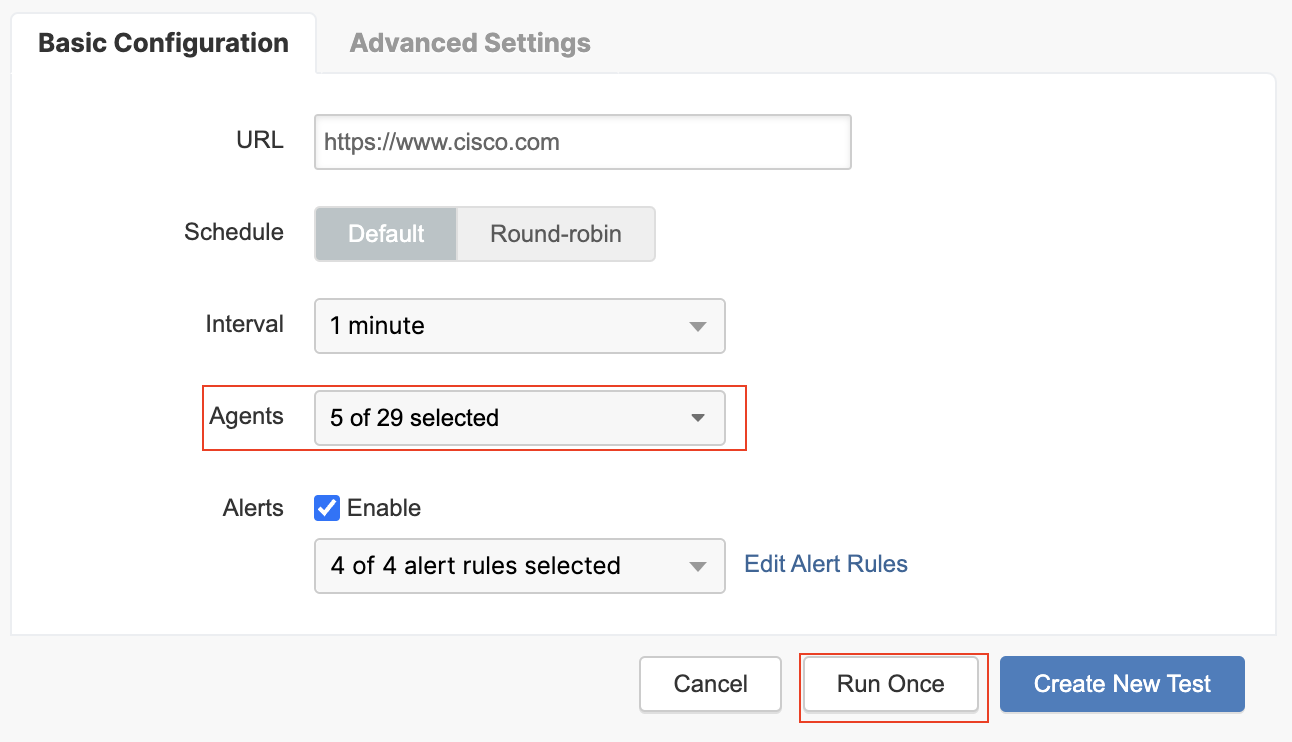Image resolution: width=1292 pixels, height=742 pixels.
Task: Click the Interval field label
Action: 244,324
